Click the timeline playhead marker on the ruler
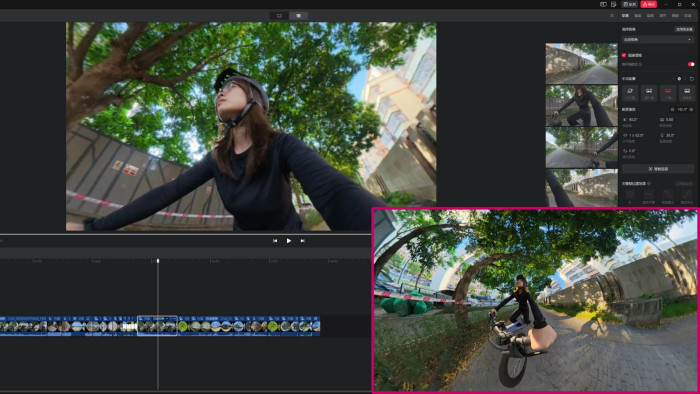The width and height of the screenshot is (700, 394). pyautogui.click(x=158, y=261)
